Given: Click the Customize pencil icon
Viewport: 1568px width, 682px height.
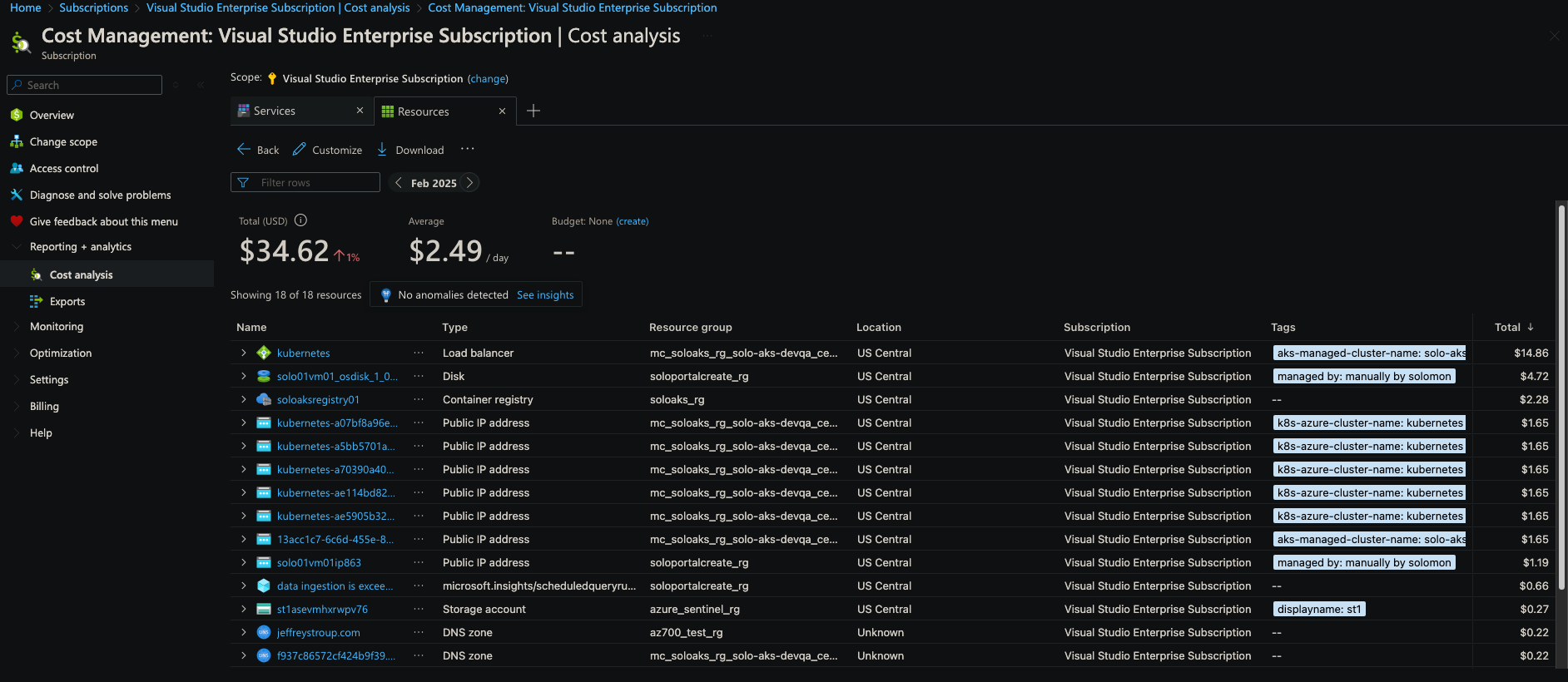Looking at the screenshot, I should pos(299,150).
